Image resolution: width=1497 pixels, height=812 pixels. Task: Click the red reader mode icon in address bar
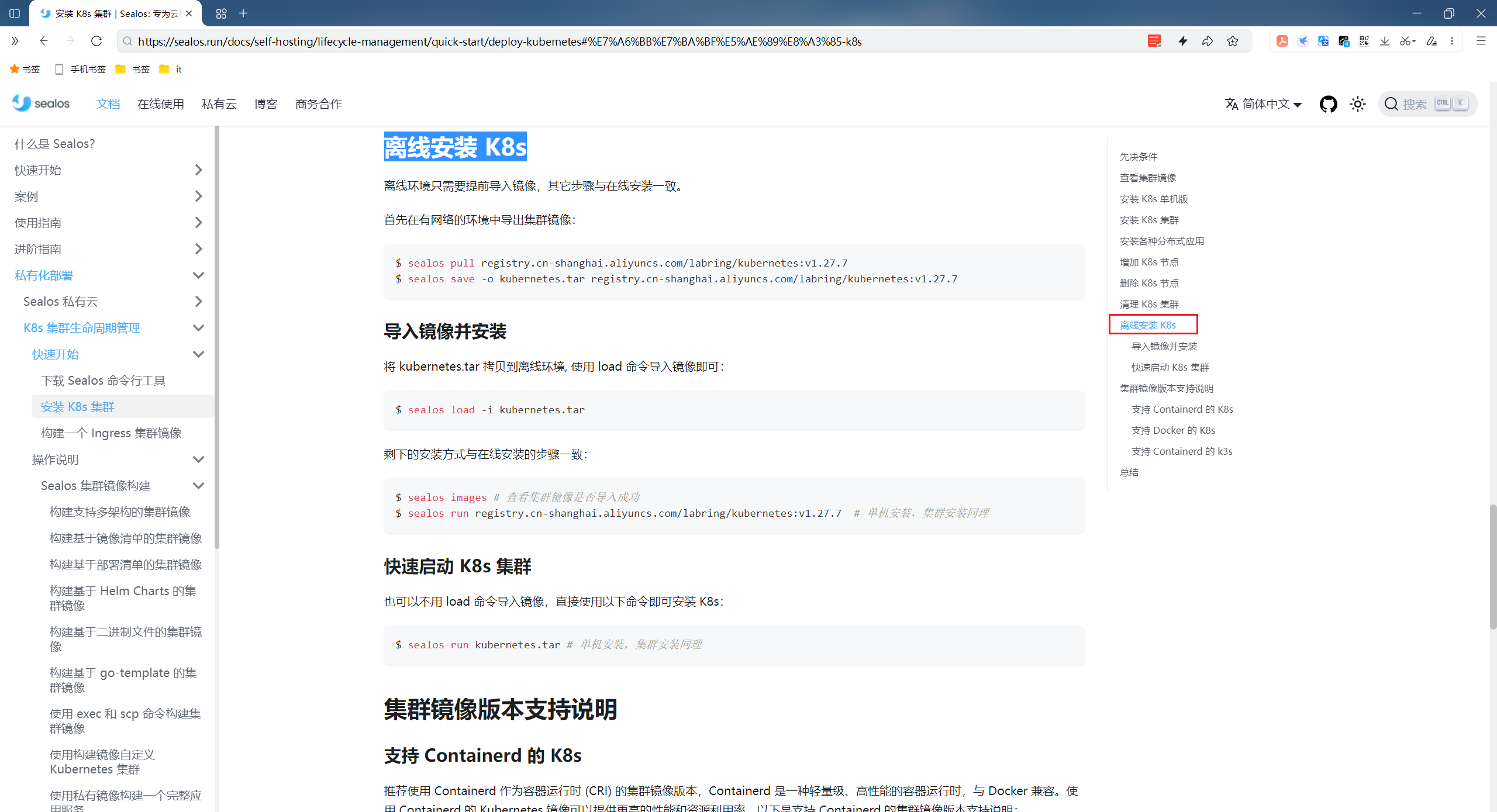pyautogui.click(x=1154, y=41)
